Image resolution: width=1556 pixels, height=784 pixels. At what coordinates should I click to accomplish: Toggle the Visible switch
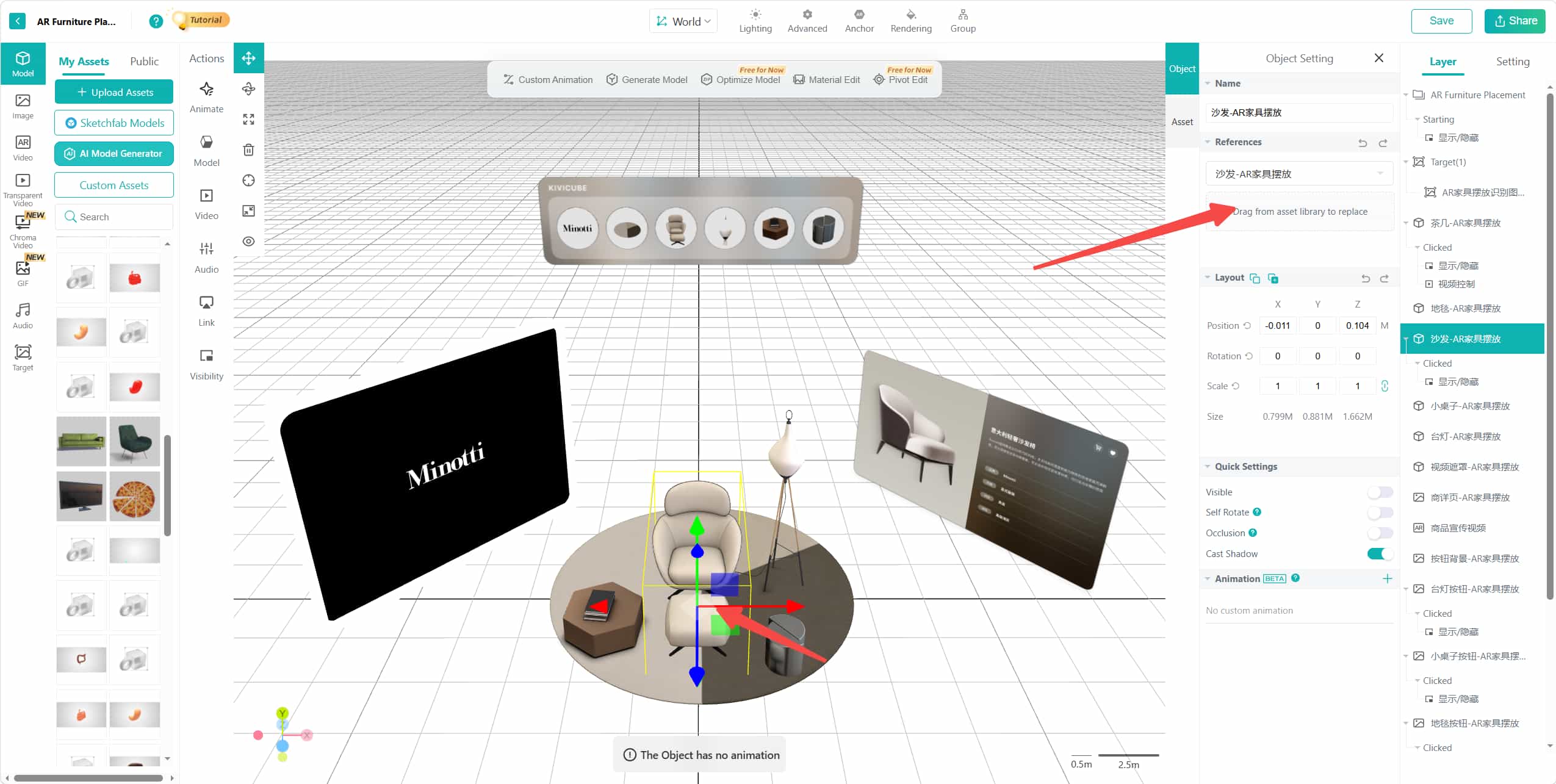pos(1380,492)
